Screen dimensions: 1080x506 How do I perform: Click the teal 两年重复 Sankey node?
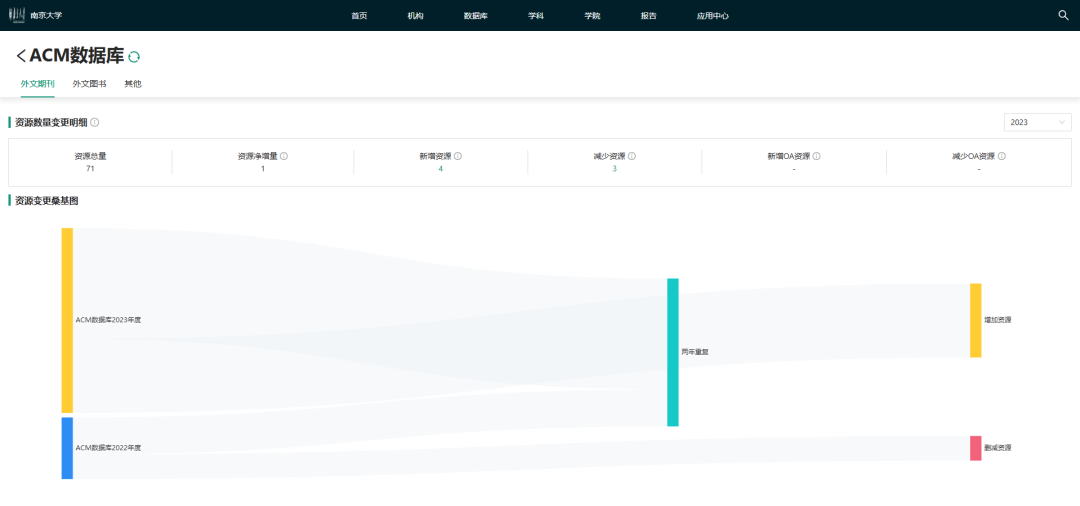tap(673, 352)
